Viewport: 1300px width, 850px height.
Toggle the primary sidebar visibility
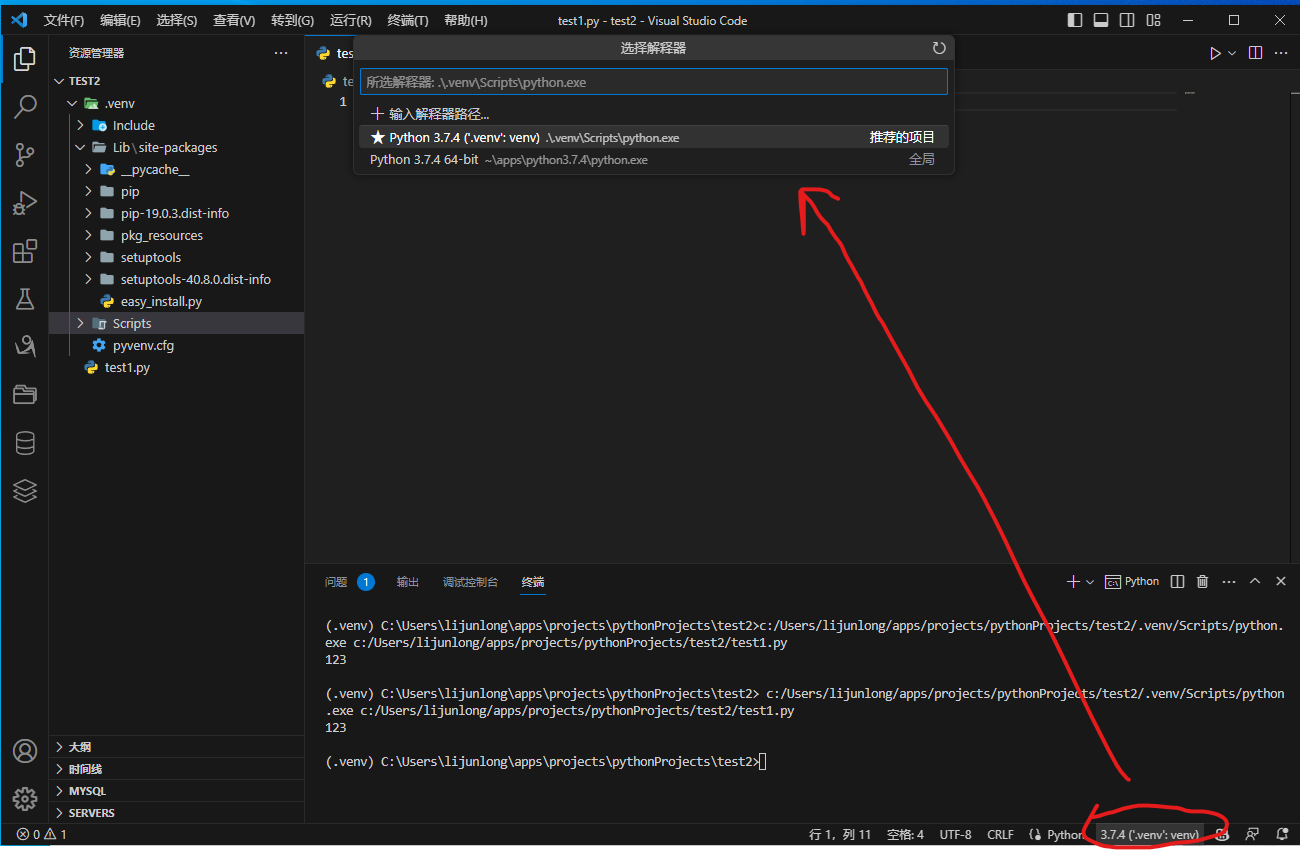click(1075, 20)
